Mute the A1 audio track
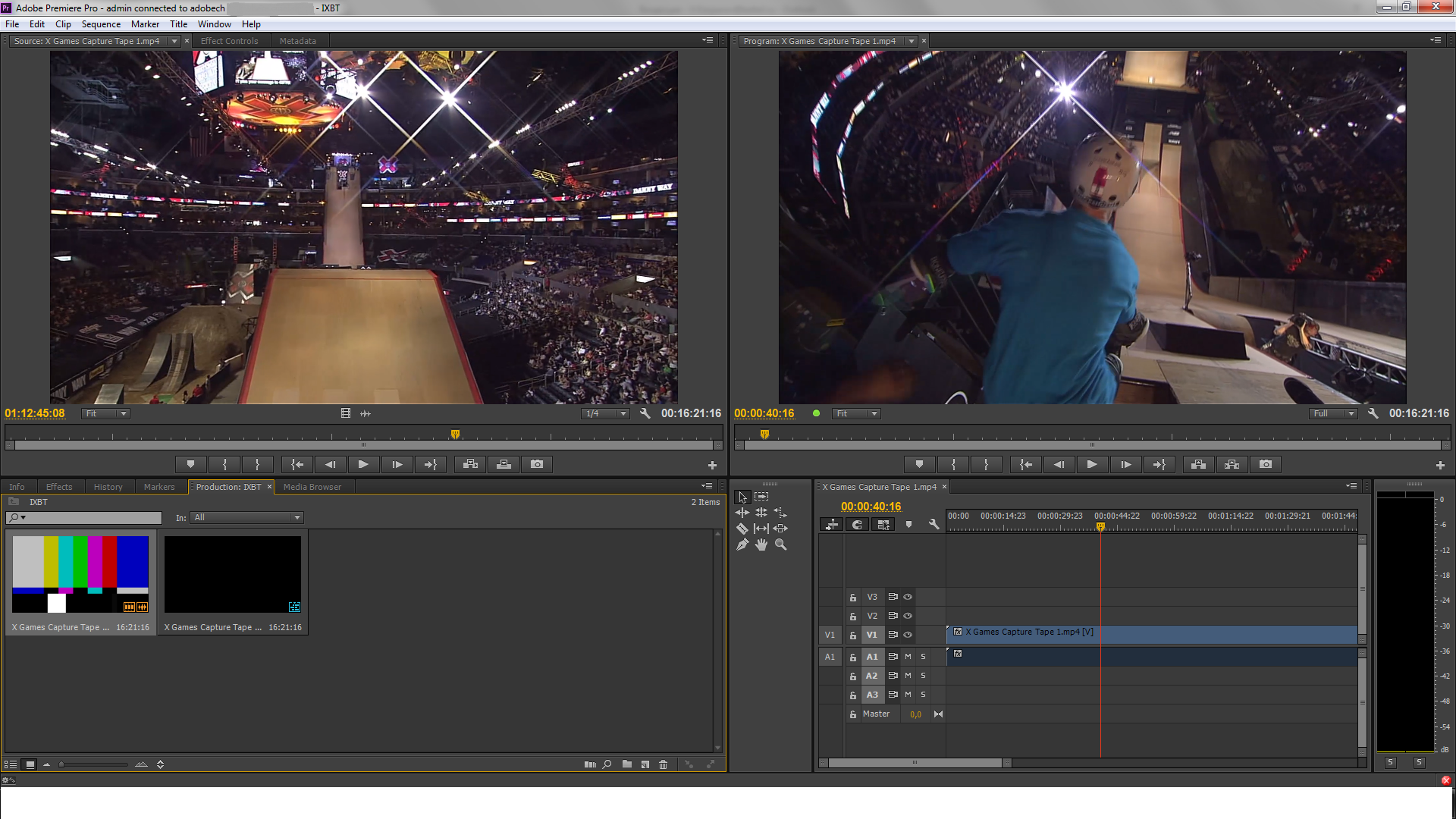Screen dimensions: 1456x819 [908, 657]
